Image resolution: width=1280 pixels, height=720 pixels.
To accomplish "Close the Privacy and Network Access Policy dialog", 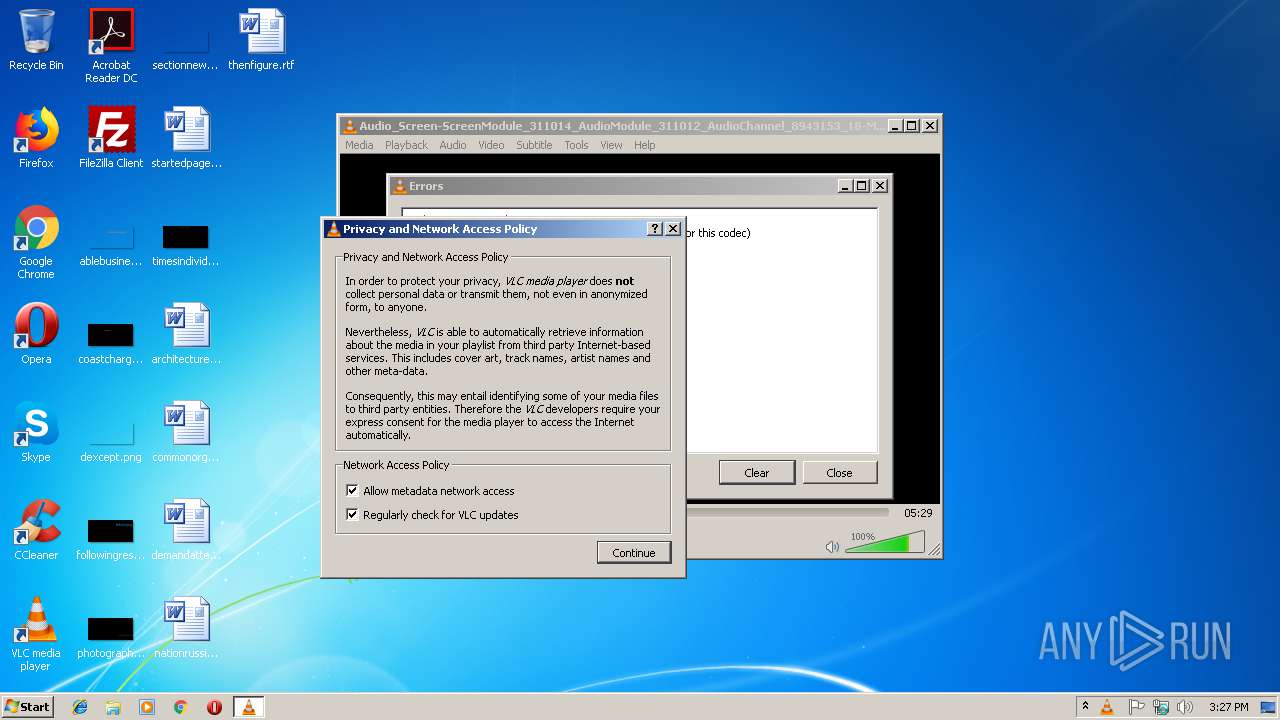I will [x=673, y=229].
